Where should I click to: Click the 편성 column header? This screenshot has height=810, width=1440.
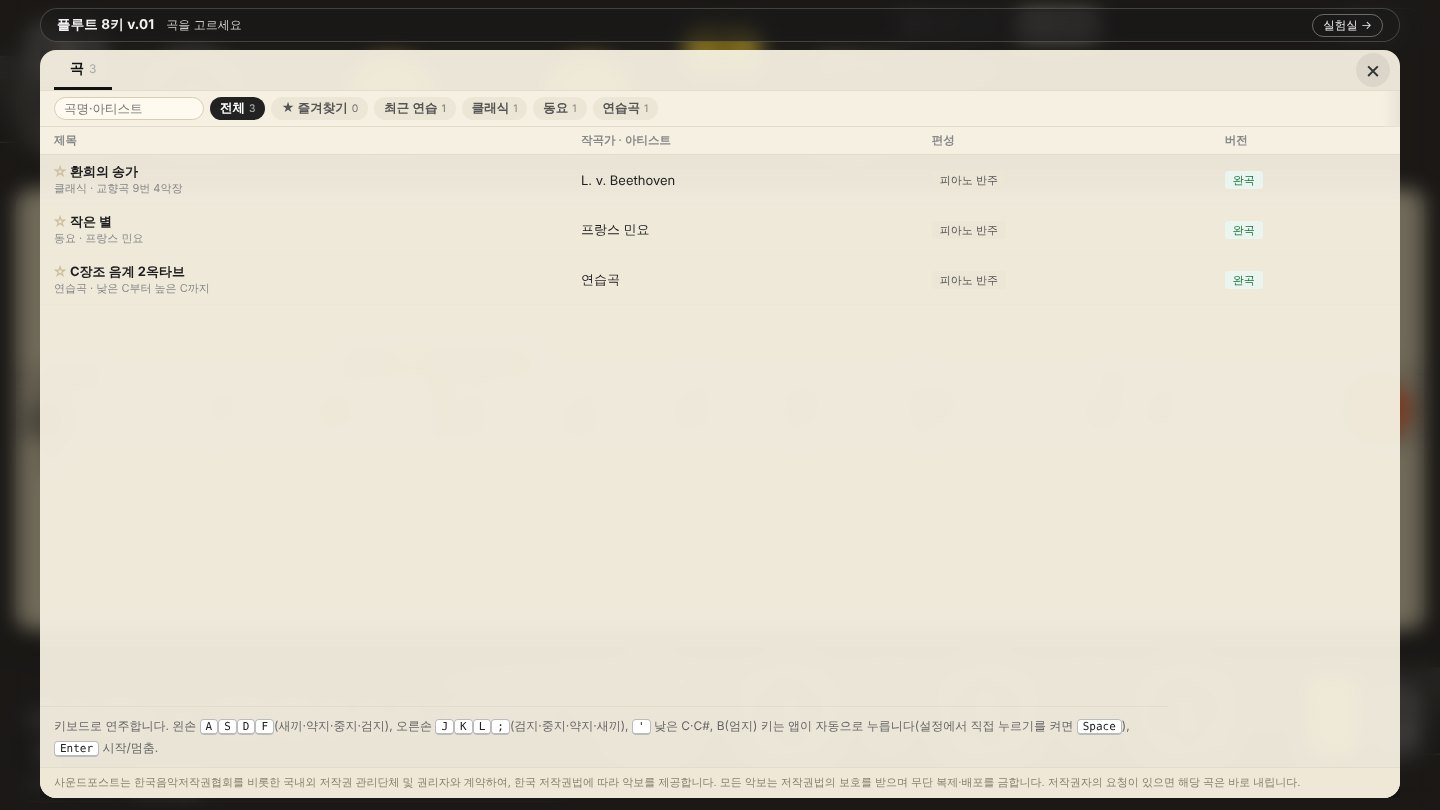[x=943, y=141]
